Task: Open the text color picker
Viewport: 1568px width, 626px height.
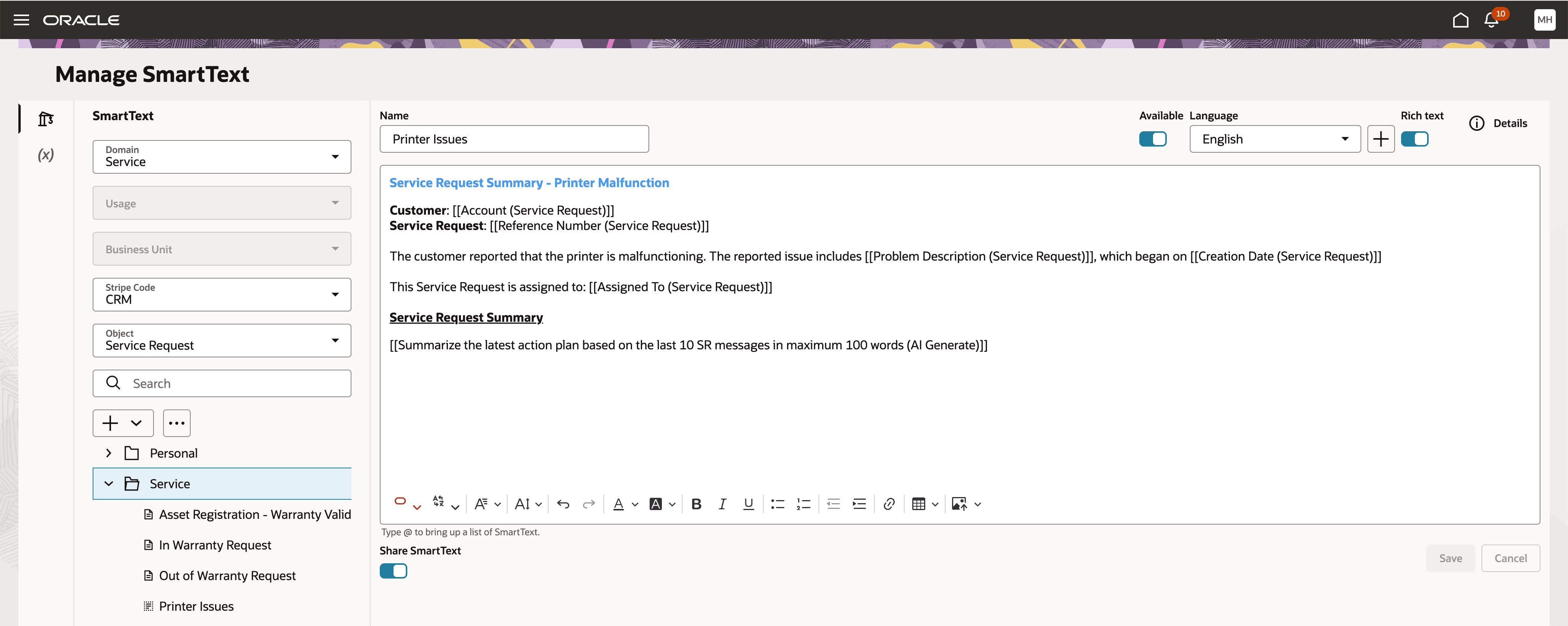Action: click(x=619, y=504)
